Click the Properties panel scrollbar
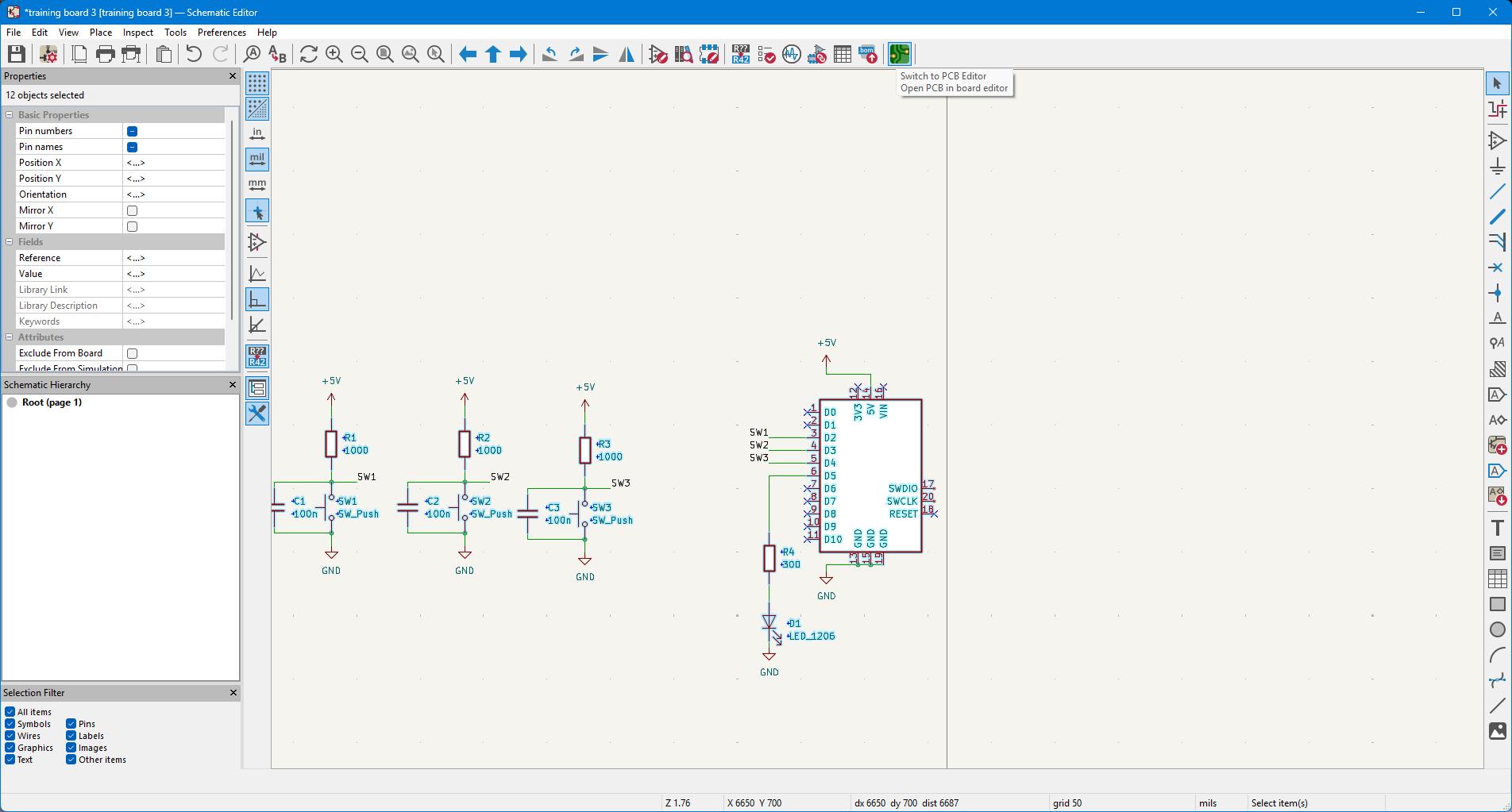1512x812 pixels. 232,219
